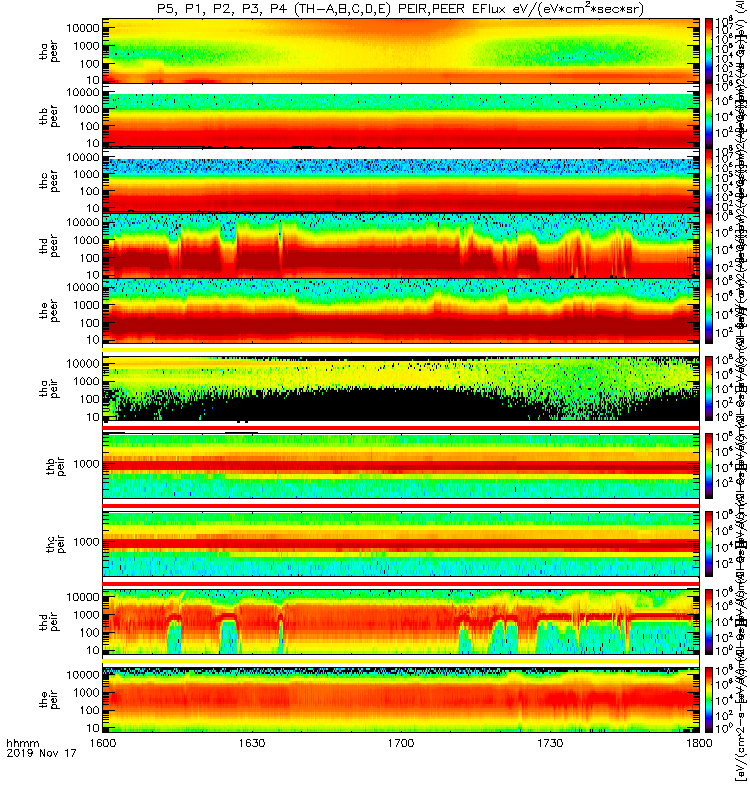Click the color bar beside the tha peer panel

click(x=709, y=51)
